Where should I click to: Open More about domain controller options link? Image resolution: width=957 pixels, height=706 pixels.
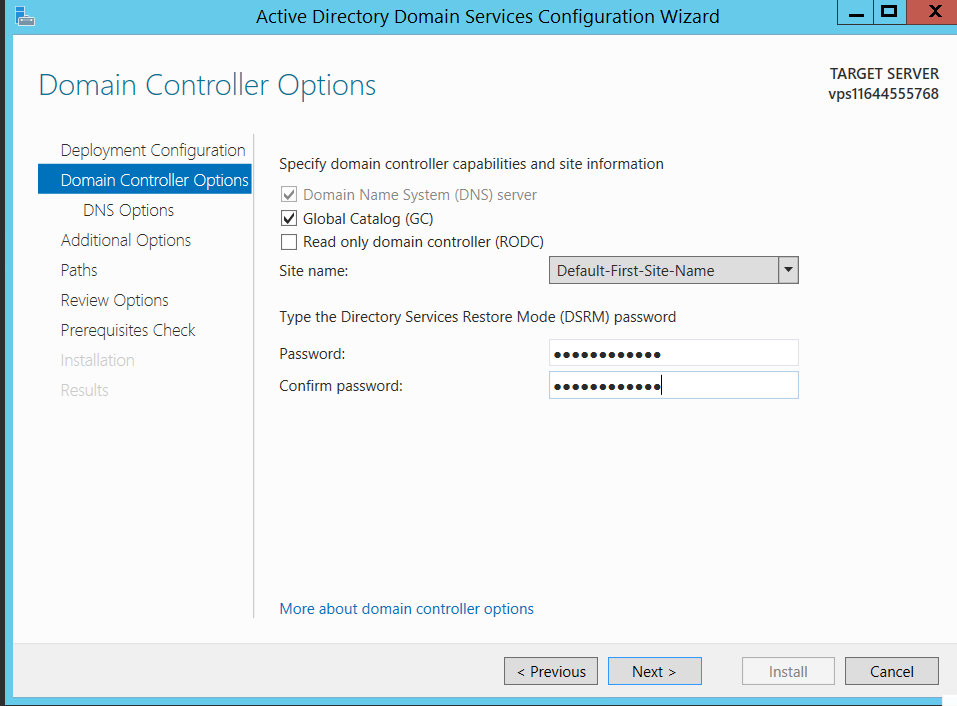point(406,609)
